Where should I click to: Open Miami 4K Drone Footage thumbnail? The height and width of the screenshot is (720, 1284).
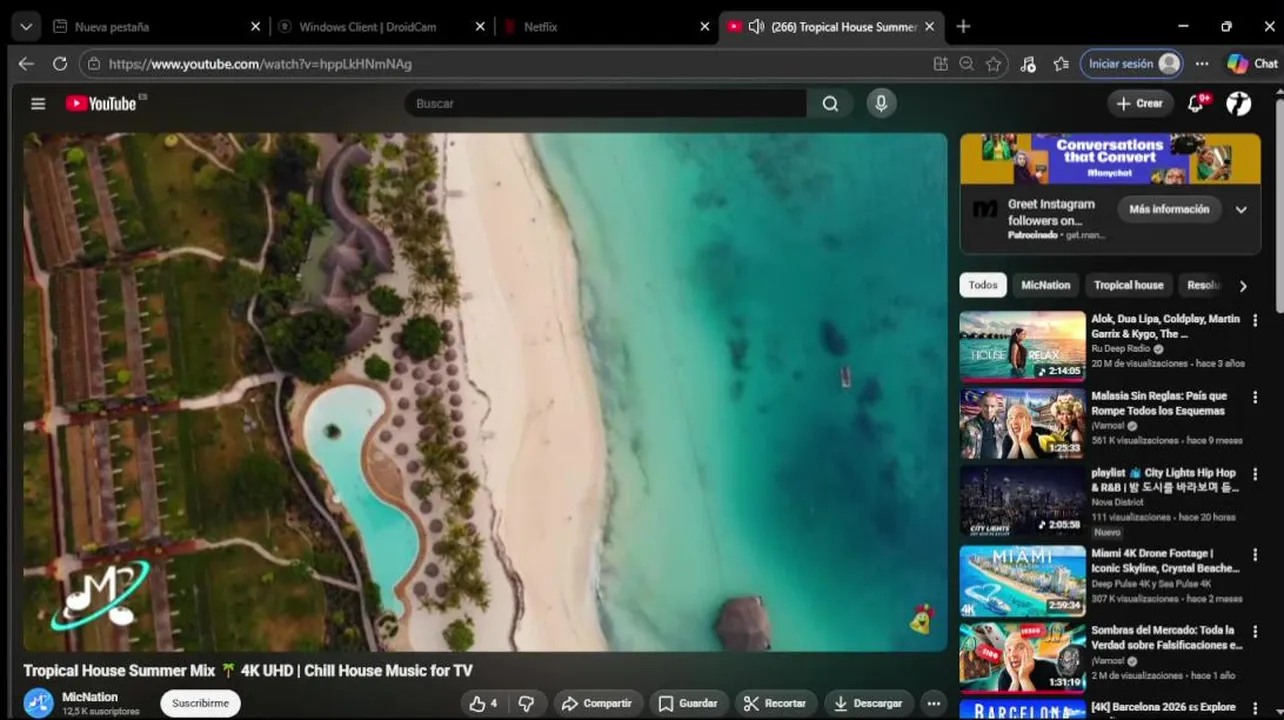click(x=1022, y=581)
